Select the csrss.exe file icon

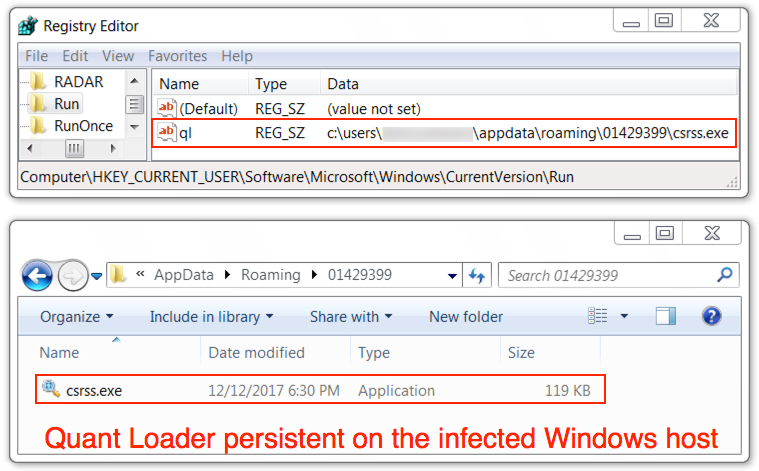click(x=51, y=388)
